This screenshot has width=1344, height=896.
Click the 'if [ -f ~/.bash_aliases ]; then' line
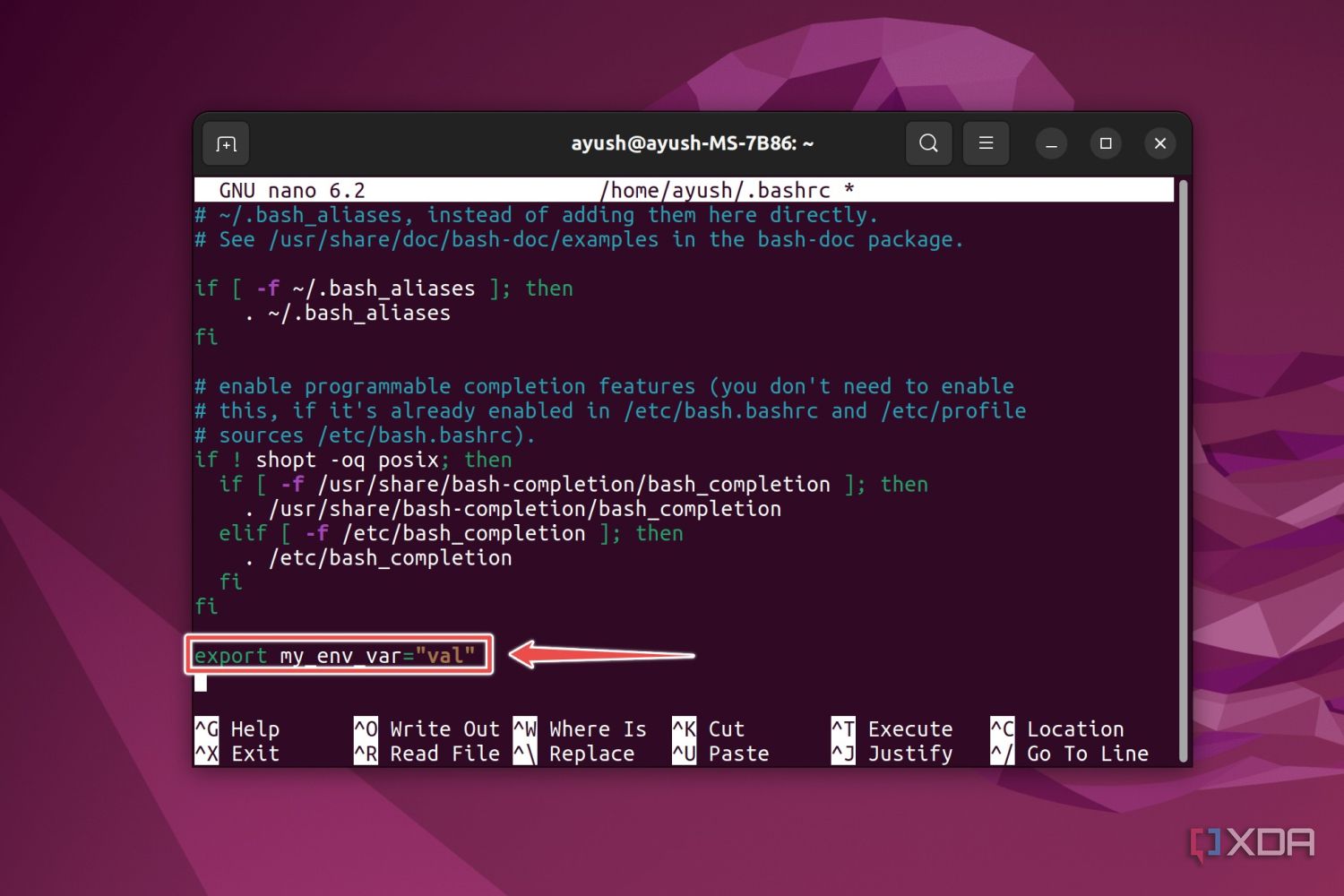click(383, 289)
